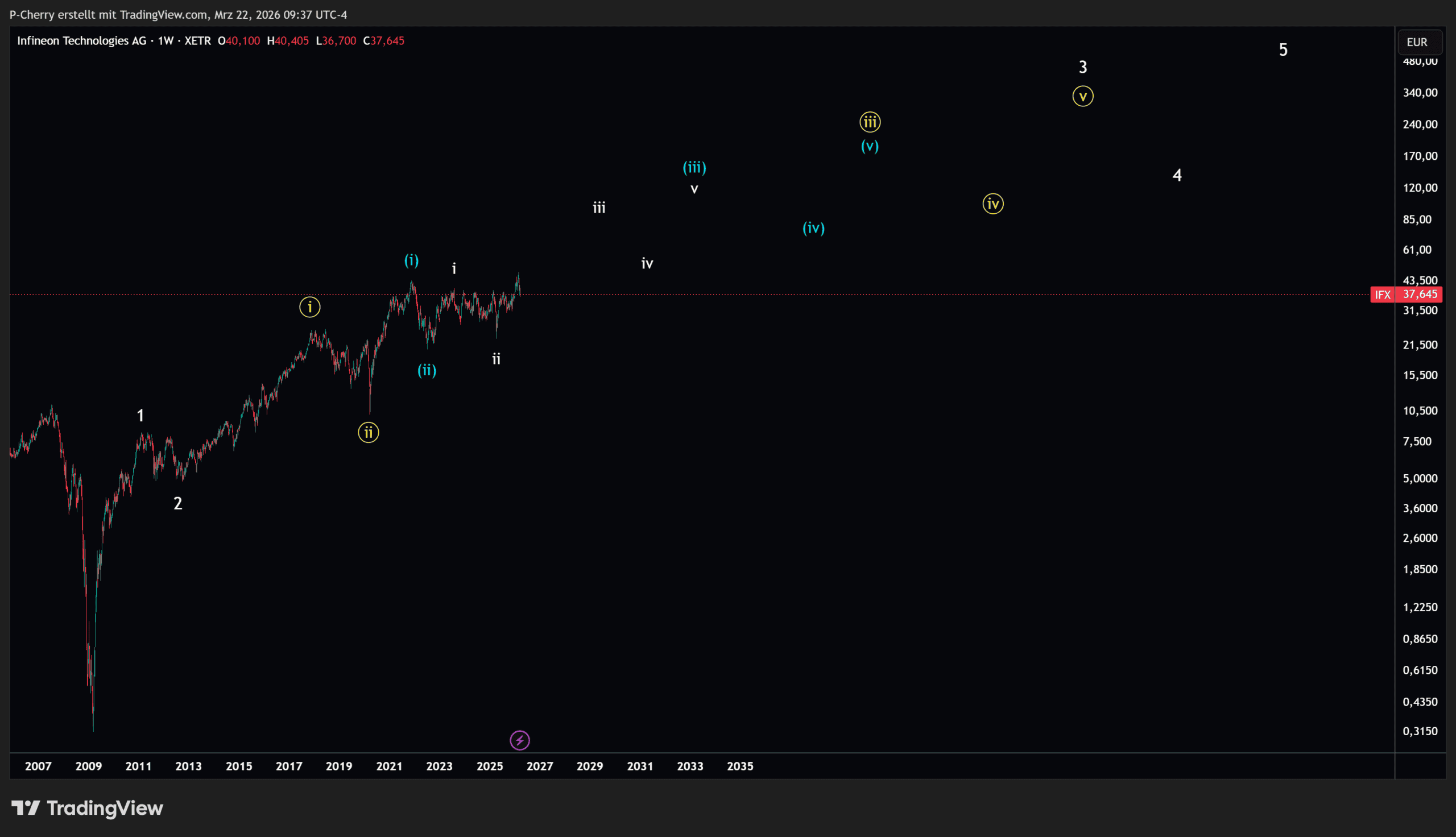The image size is (1456, 837).
Task: Select the white wave 2 label
Action: (x=177, y=504)
